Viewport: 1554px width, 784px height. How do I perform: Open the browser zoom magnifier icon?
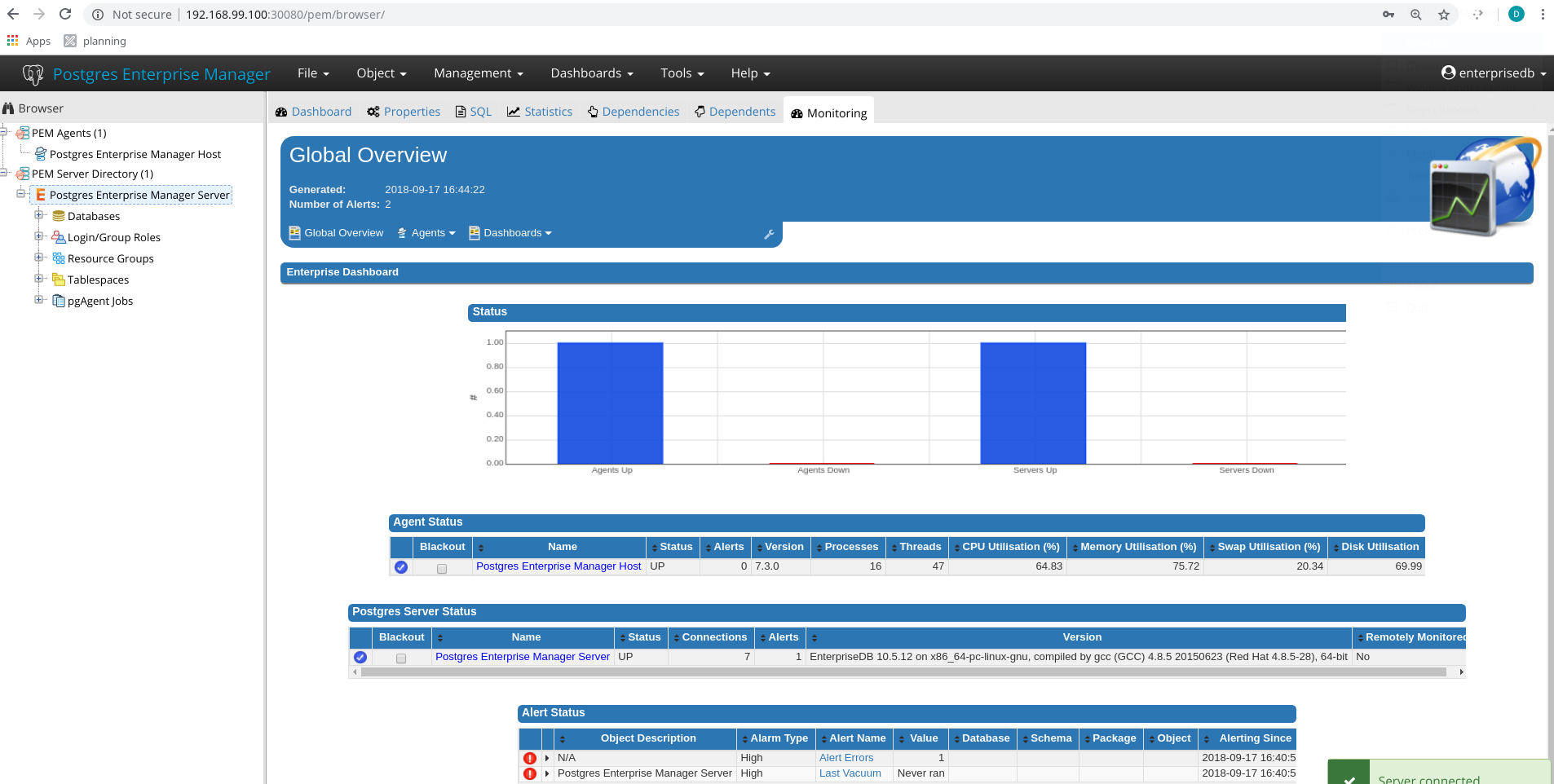[1416, 15]
